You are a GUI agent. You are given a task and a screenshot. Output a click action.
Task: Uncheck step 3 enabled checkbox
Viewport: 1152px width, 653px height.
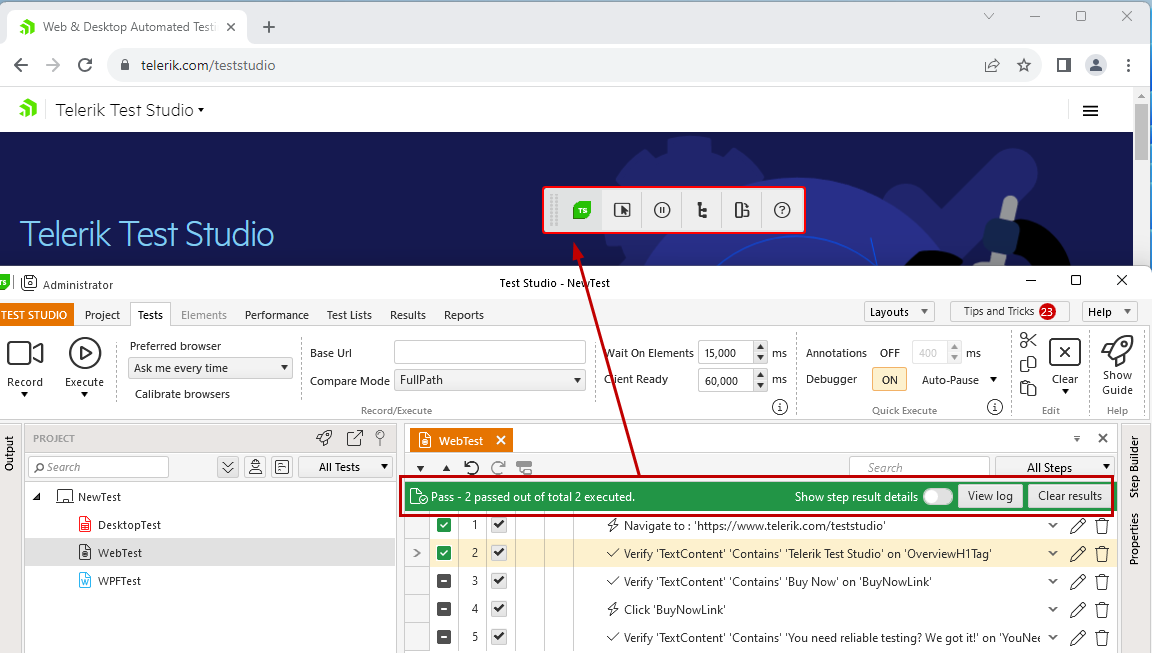pos(499,580)
